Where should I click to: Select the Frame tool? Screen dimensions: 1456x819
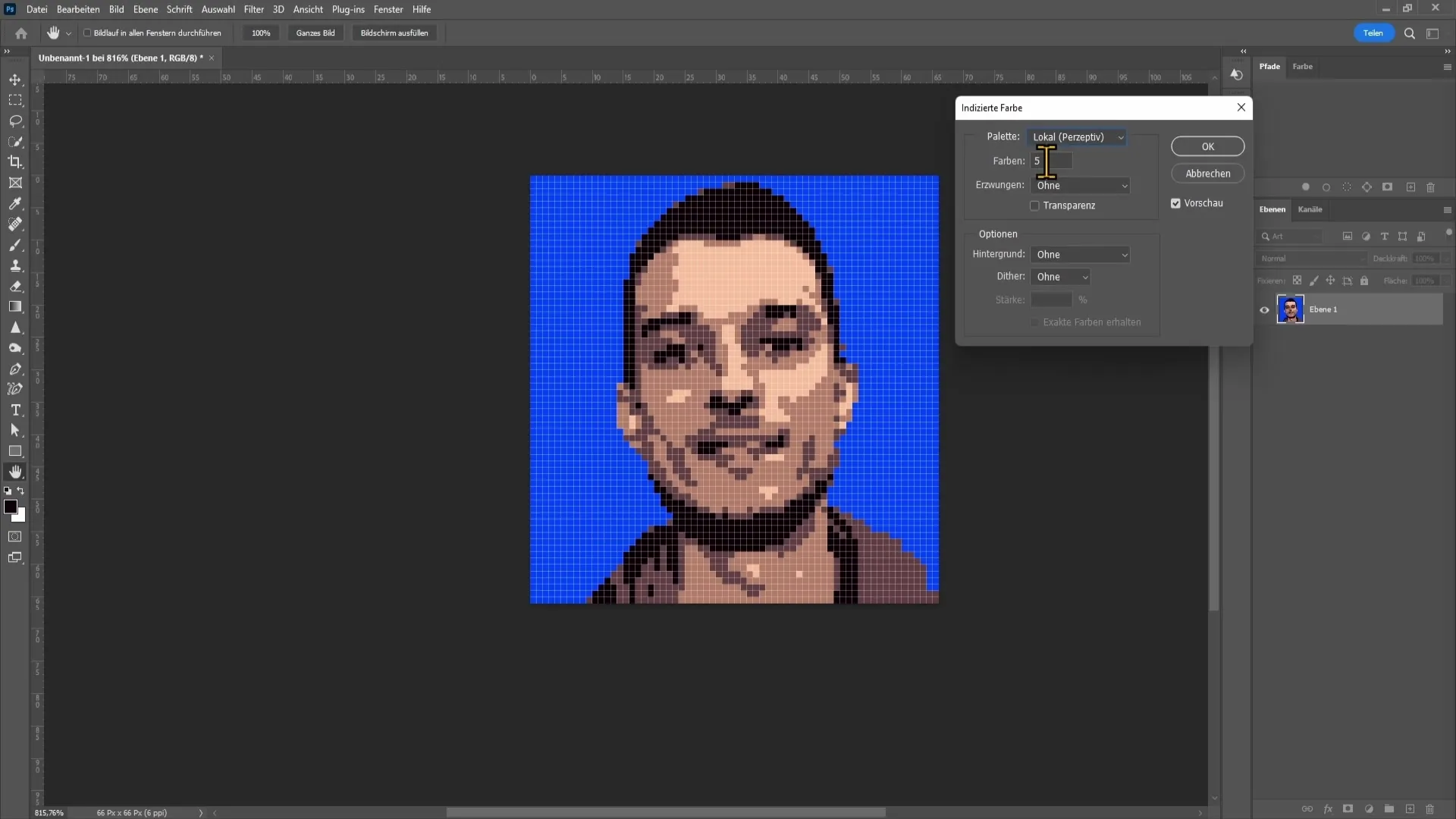pyautogui.click(x=15, y=183)
